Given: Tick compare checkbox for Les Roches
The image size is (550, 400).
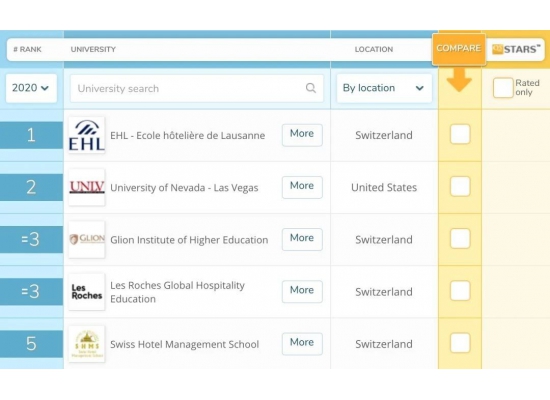Looking at the screenshot, I should pyautogui.click(x=460, y=291).
